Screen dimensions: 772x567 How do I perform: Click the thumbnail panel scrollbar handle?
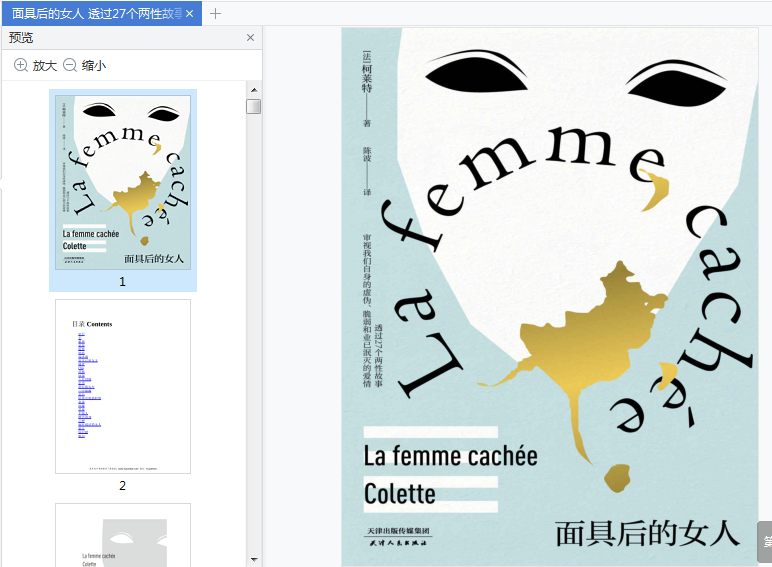coord(254,106)
